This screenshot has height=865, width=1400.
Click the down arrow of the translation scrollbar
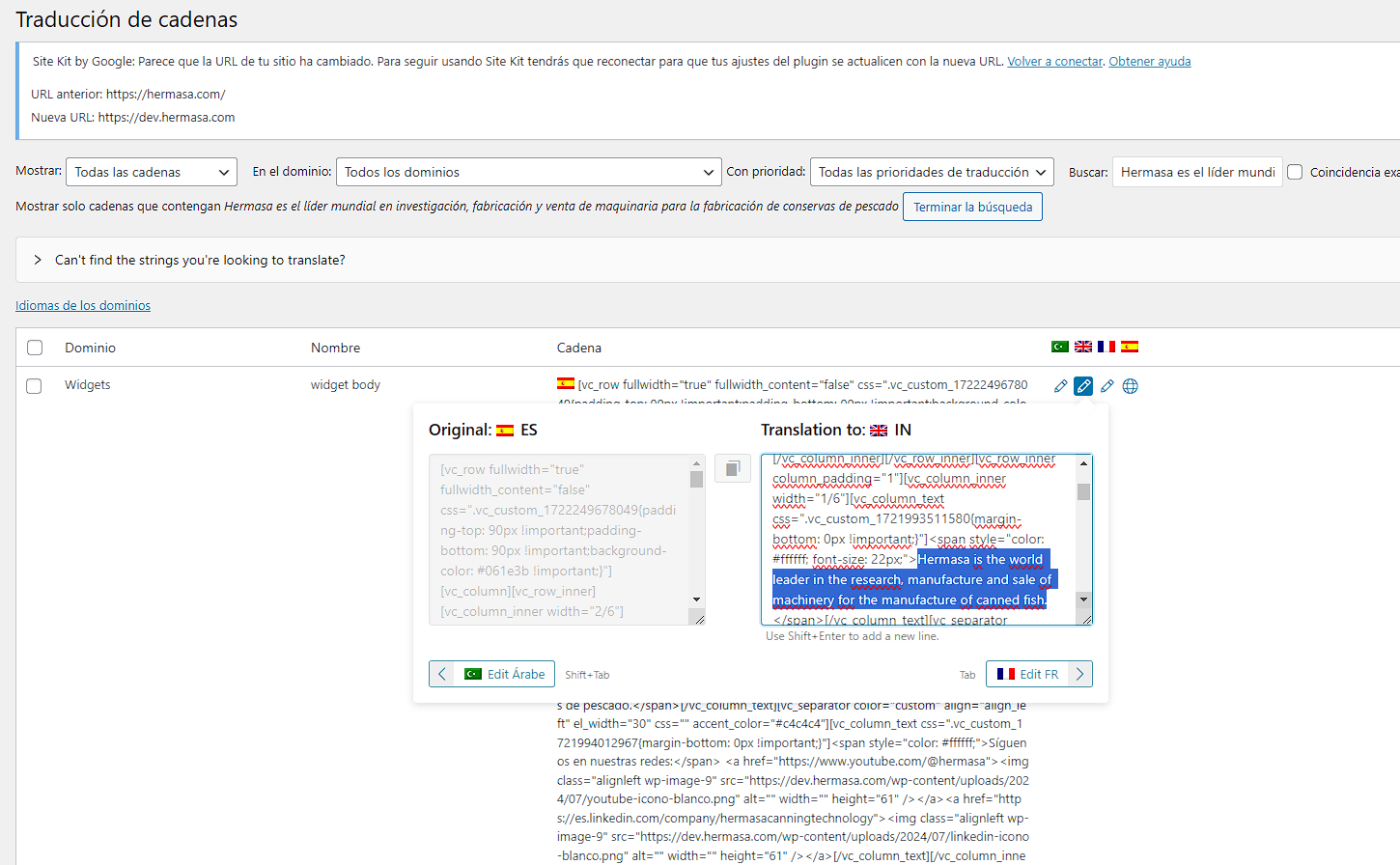click(1083, 600)
